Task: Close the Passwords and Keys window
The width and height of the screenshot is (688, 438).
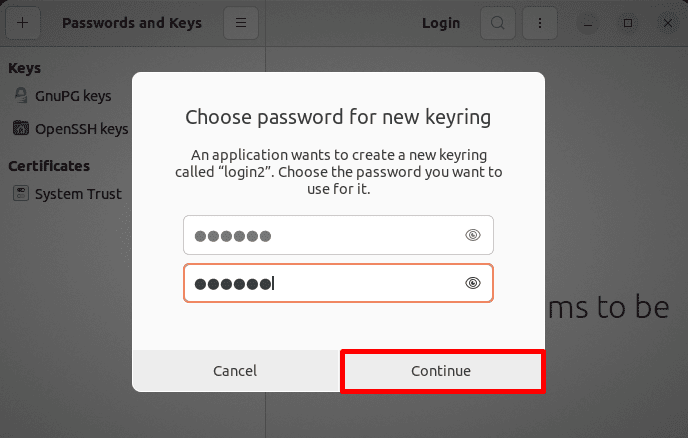Action: click(666, 22)
